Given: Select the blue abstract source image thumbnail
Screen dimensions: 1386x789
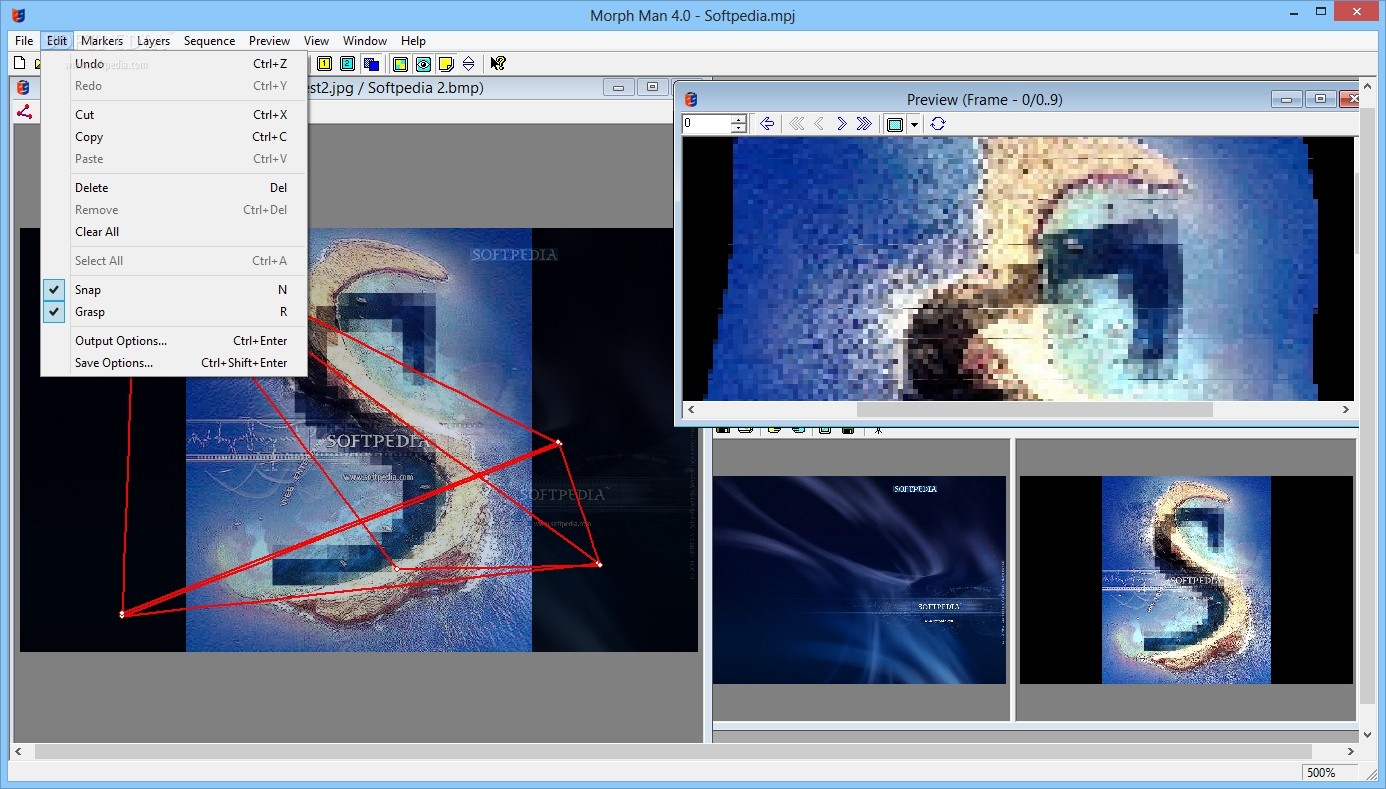Looking at the screenshot, I should click(x=859, y=580).
